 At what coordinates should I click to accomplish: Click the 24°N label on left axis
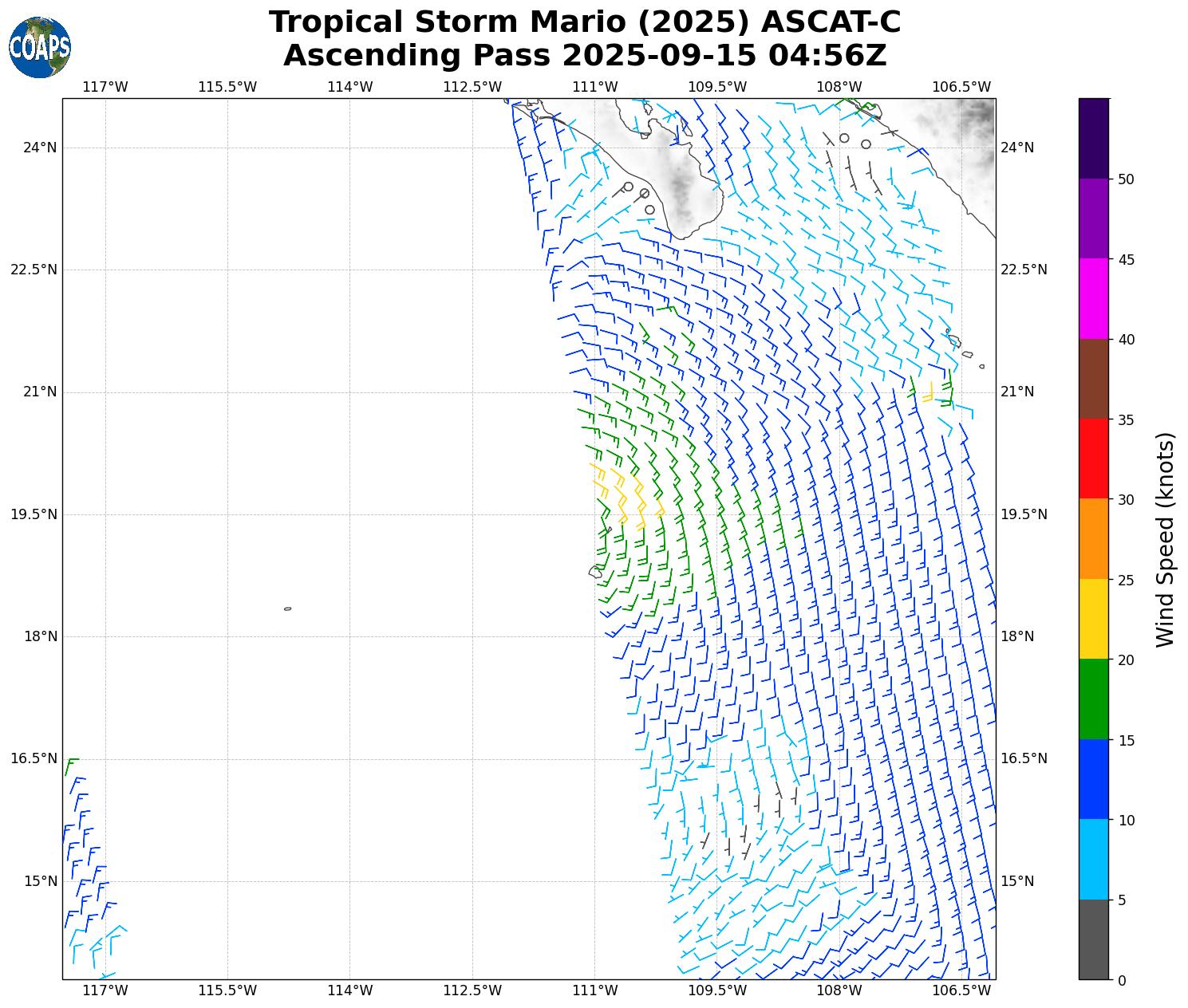[x=40, y=148]
